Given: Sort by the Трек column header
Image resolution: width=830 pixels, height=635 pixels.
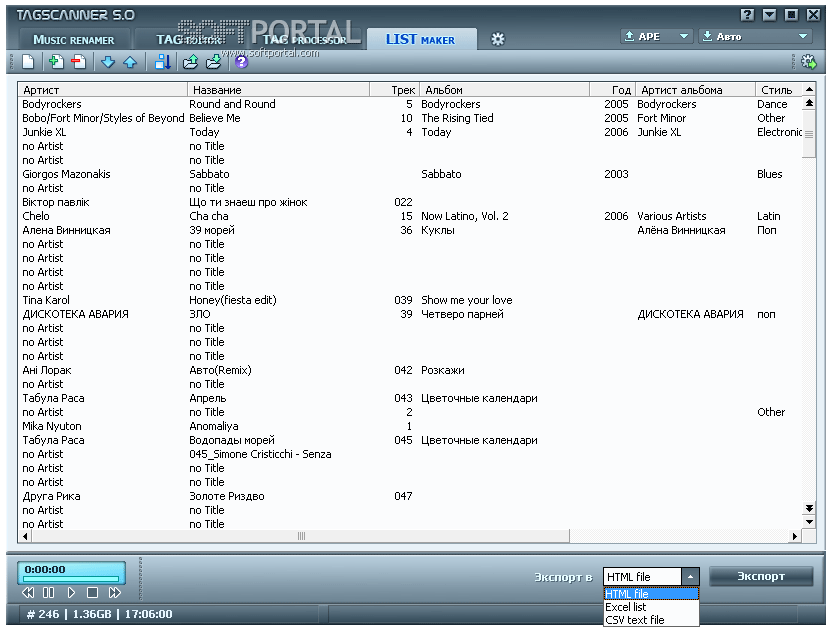Looking at the screenshot, I should tap(394, 90).
